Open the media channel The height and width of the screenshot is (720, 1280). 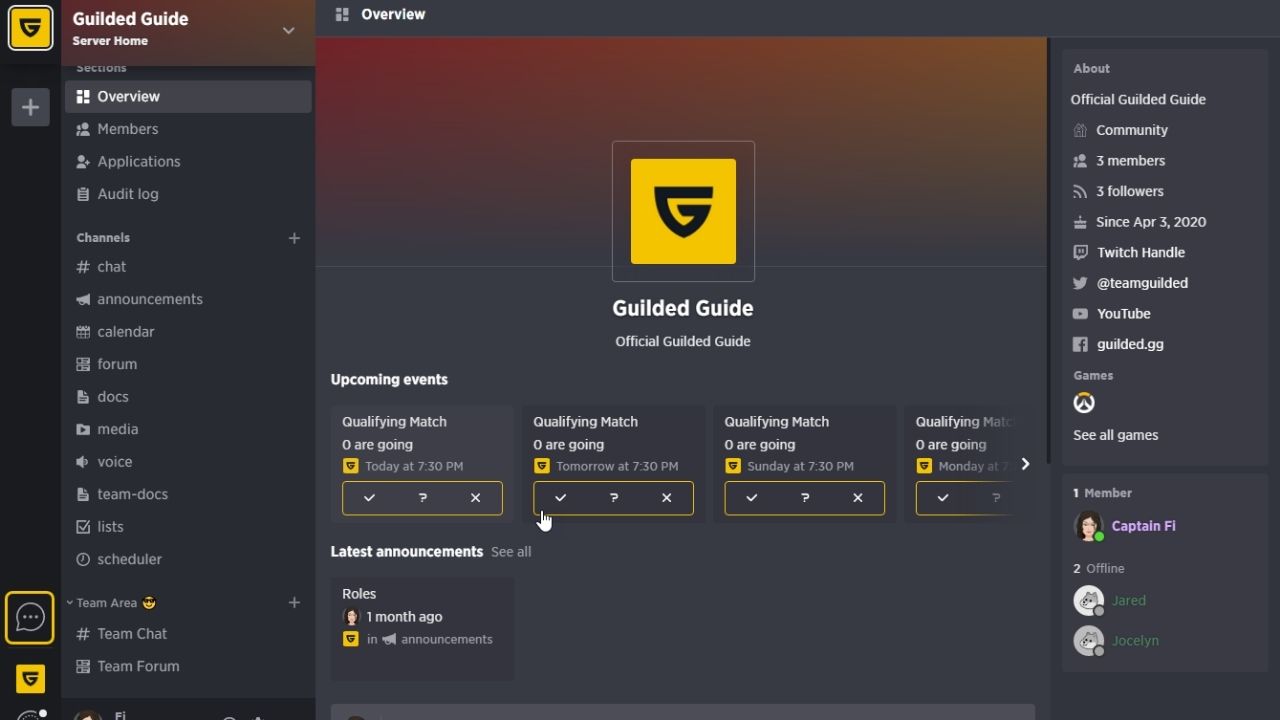tap(188, 429)
